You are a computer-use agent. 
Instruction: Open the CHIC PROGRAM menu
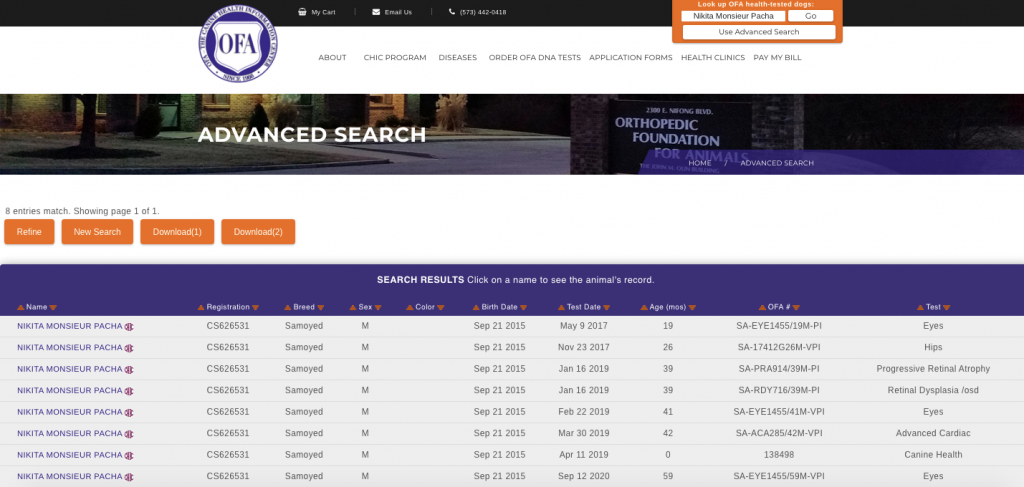(395, 57)
